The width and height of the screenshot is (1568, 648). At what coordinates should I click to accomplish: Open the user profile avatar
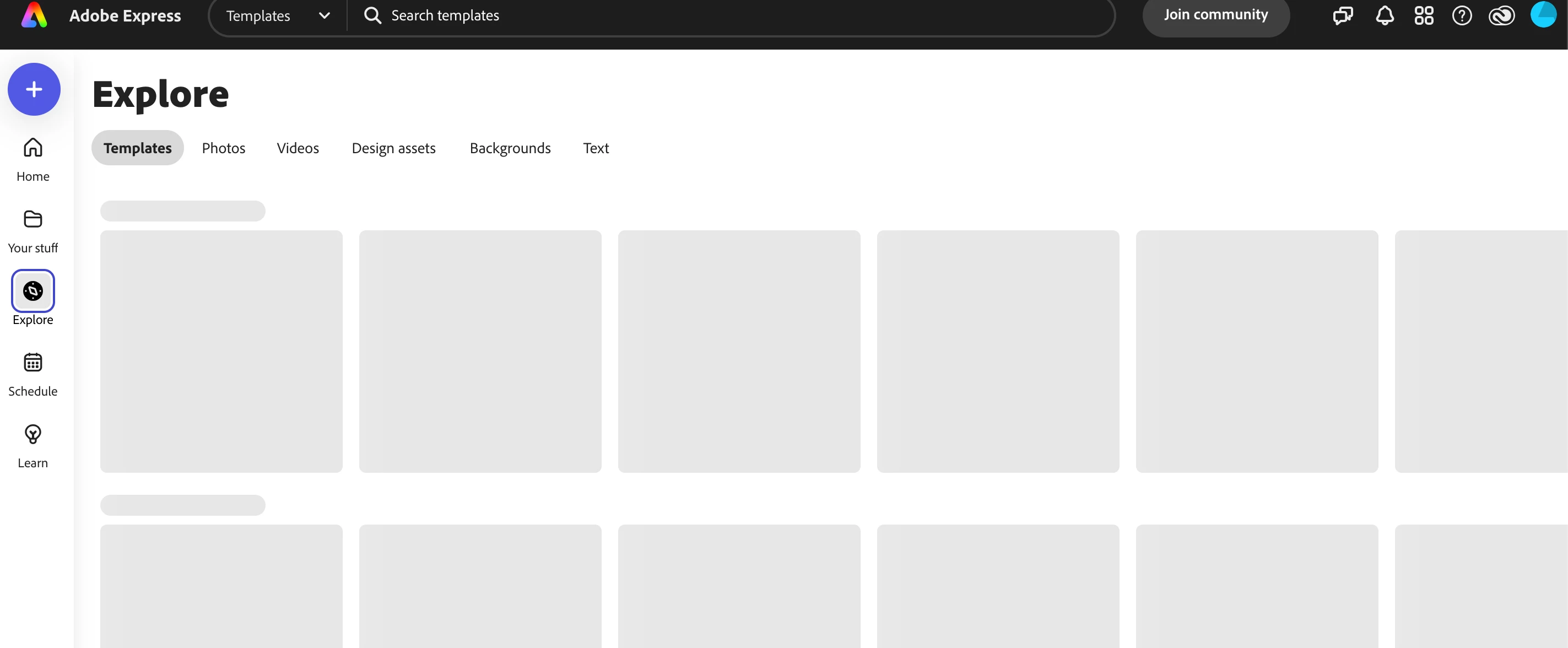pos(1543,14)
